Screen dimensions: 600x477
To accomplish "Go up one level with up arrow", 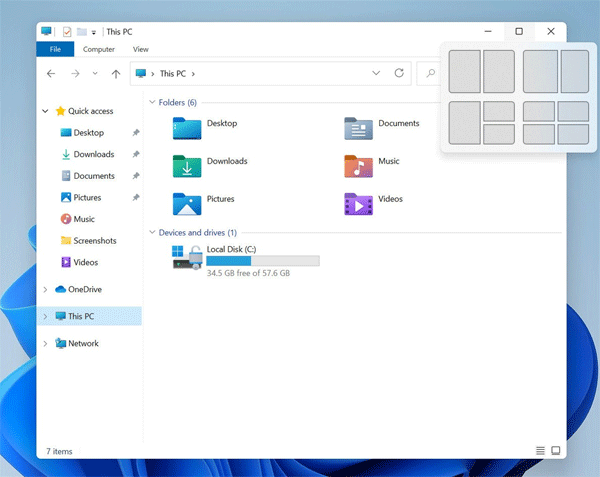I will pyautogui.click(x=116, y=73).
